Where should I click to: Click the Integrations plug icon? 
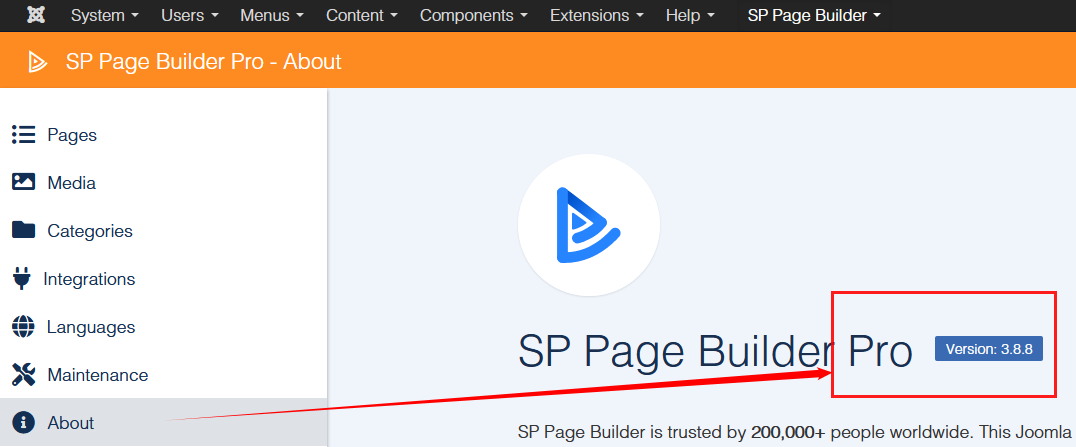coord(22,279)
